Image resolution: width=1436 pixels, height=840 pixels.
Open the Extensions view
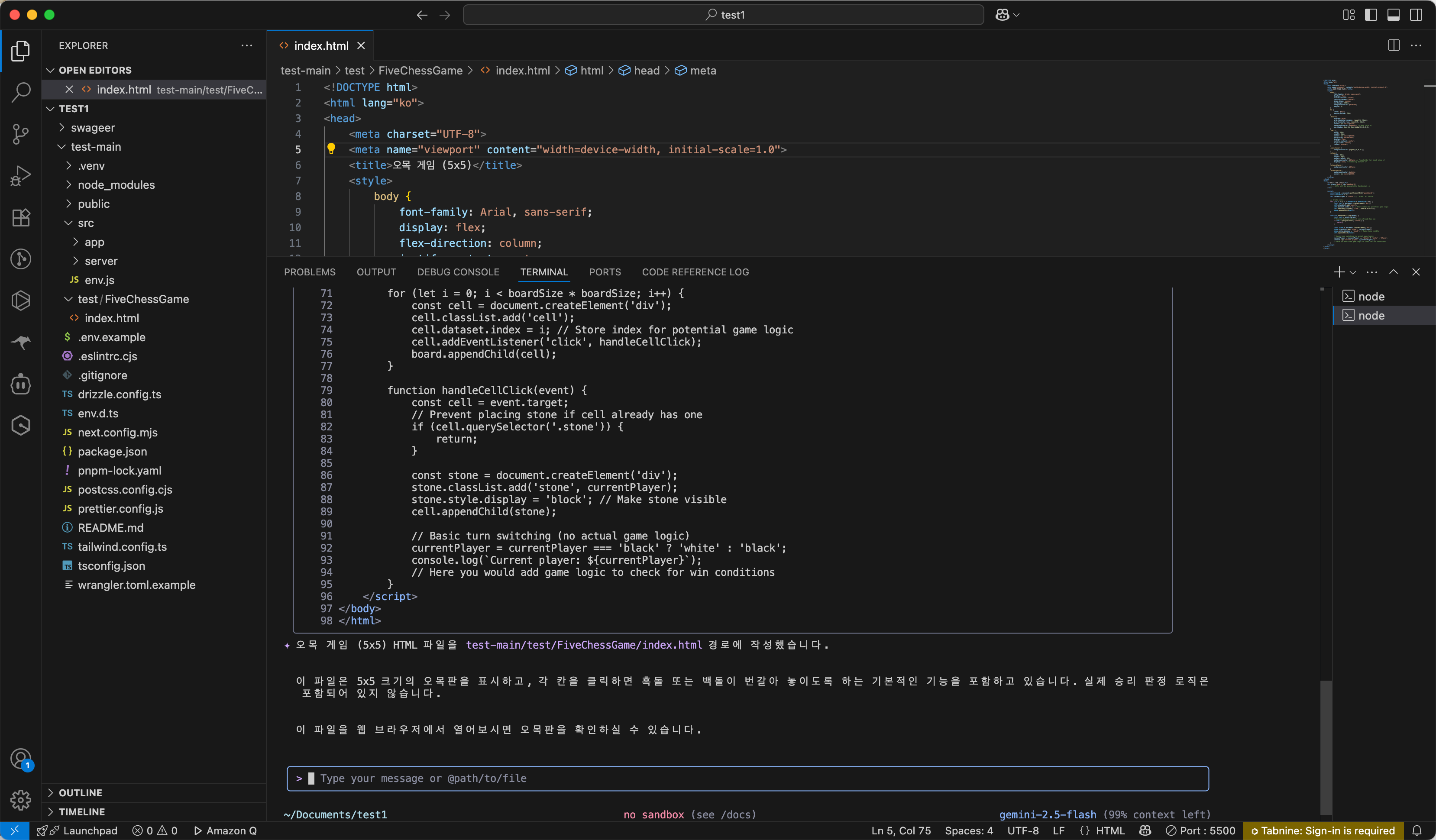pyautogui.click(x=20, y=217)
